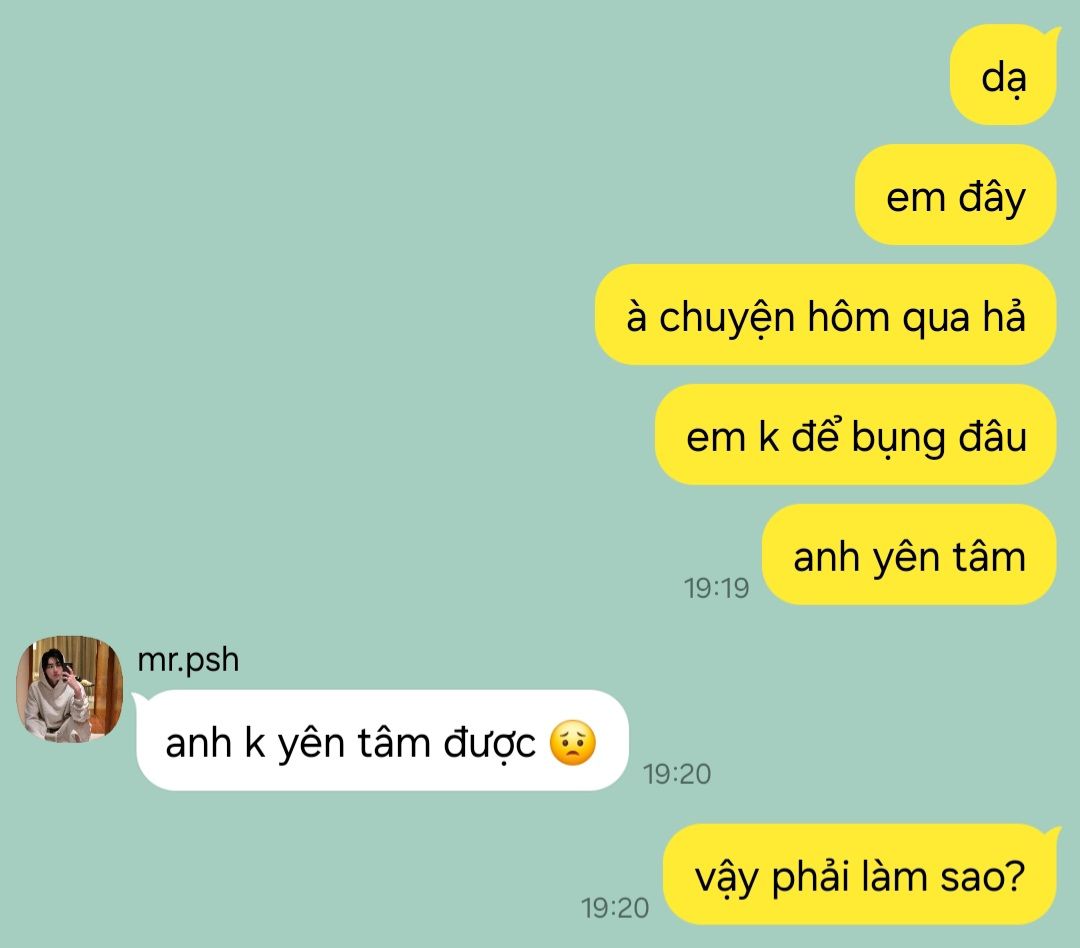Image resolution: width=1080 pixels, height=948 pixels.
Task: Tap the "em k để bụng đâu" bubble
Action: point(855,434)
